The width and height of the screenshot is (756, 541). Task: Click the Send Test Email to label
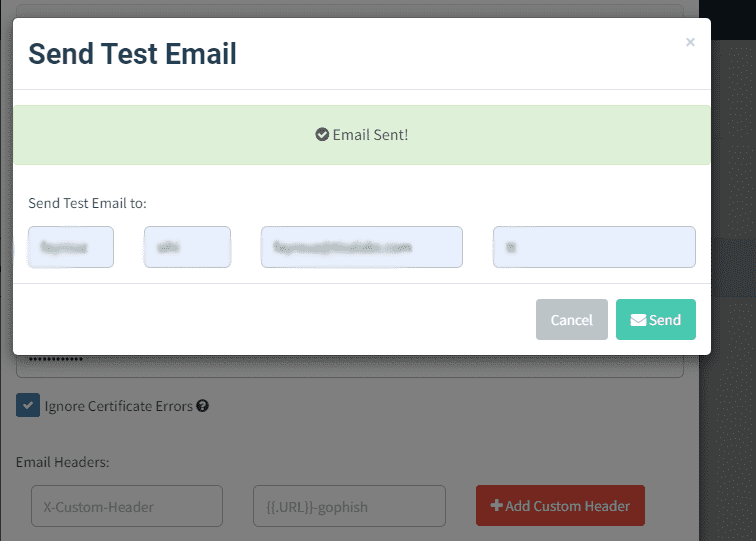pyautogui.click(x=87, y=203)
